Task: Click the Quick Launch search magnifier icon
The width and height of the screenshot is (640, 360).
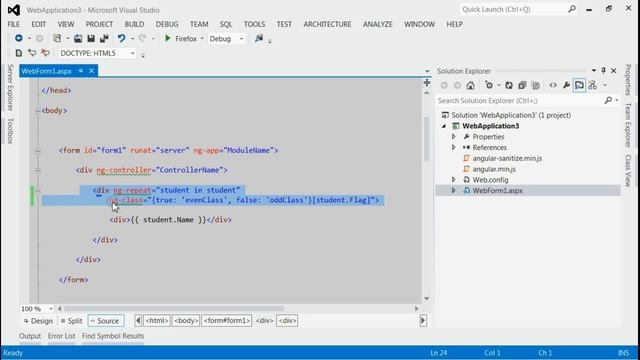Action: pyautogui.click(x=572, y=9)
